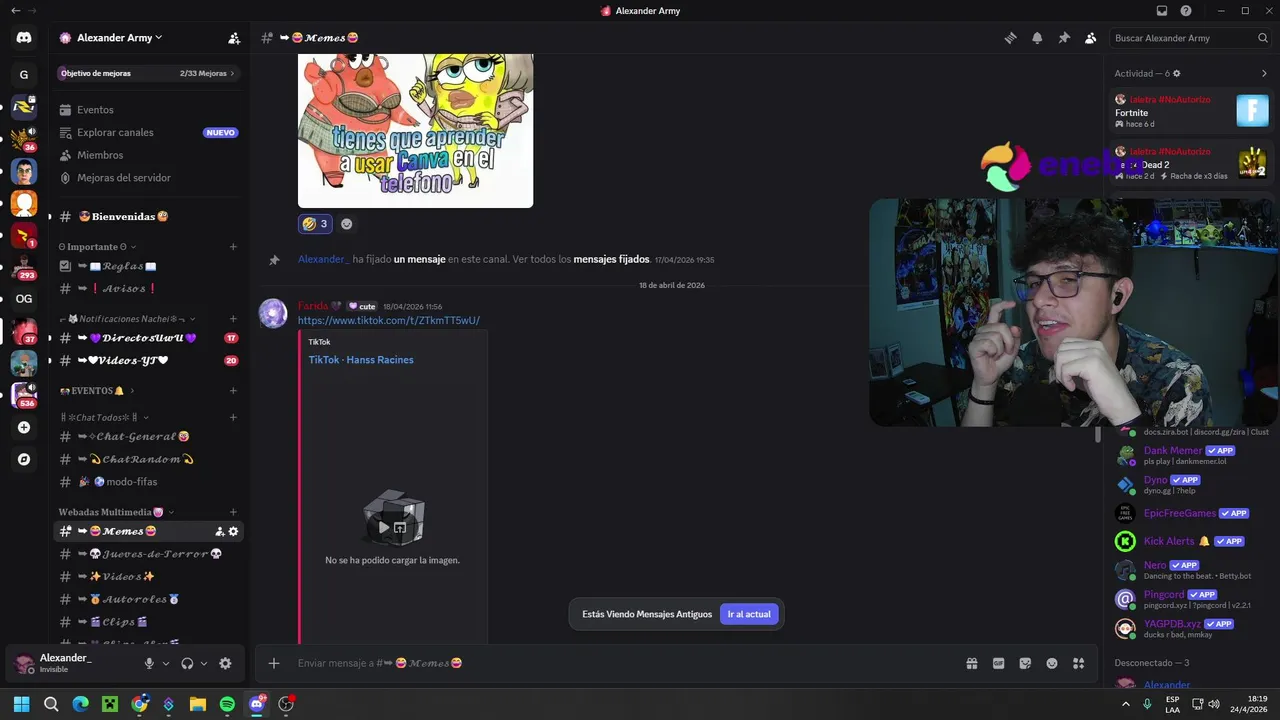The height and width of the screenshot is (720, 1280).
Task: Click the search magnifier in Buscar field
Action: click(x=1263, y=38)
